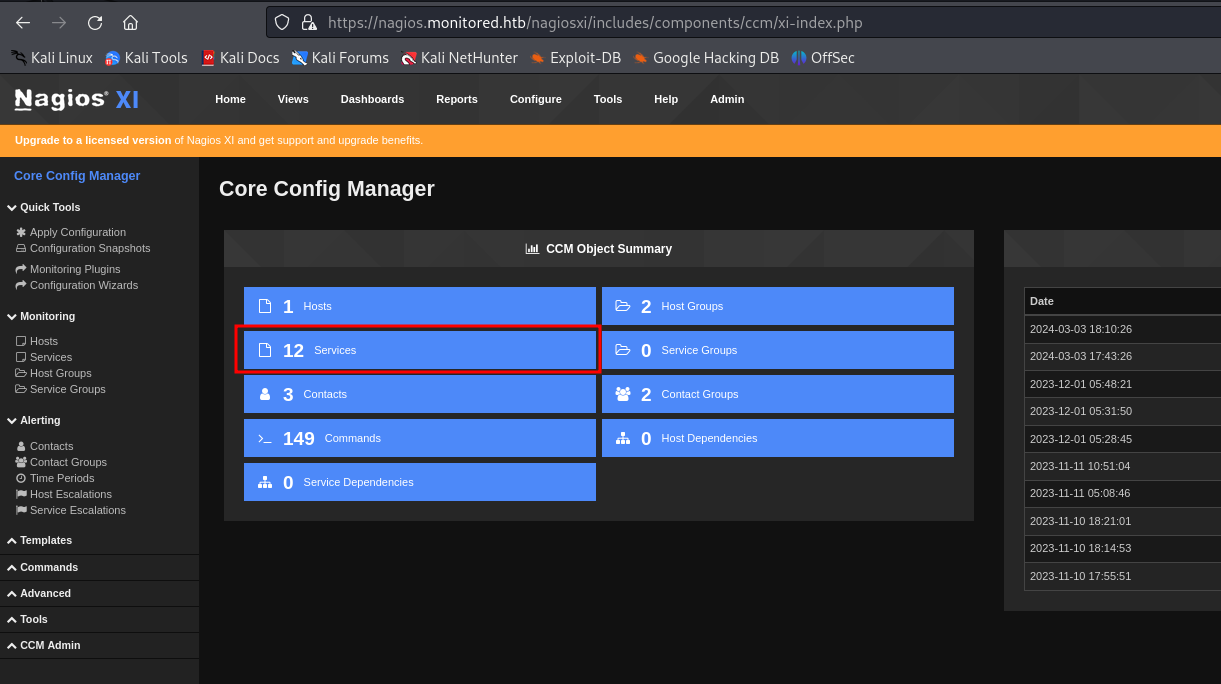Click the padlock site security icon
The height and width of the screenshot is (684, 1221).
pyautogui.click(x=308, y=22)
